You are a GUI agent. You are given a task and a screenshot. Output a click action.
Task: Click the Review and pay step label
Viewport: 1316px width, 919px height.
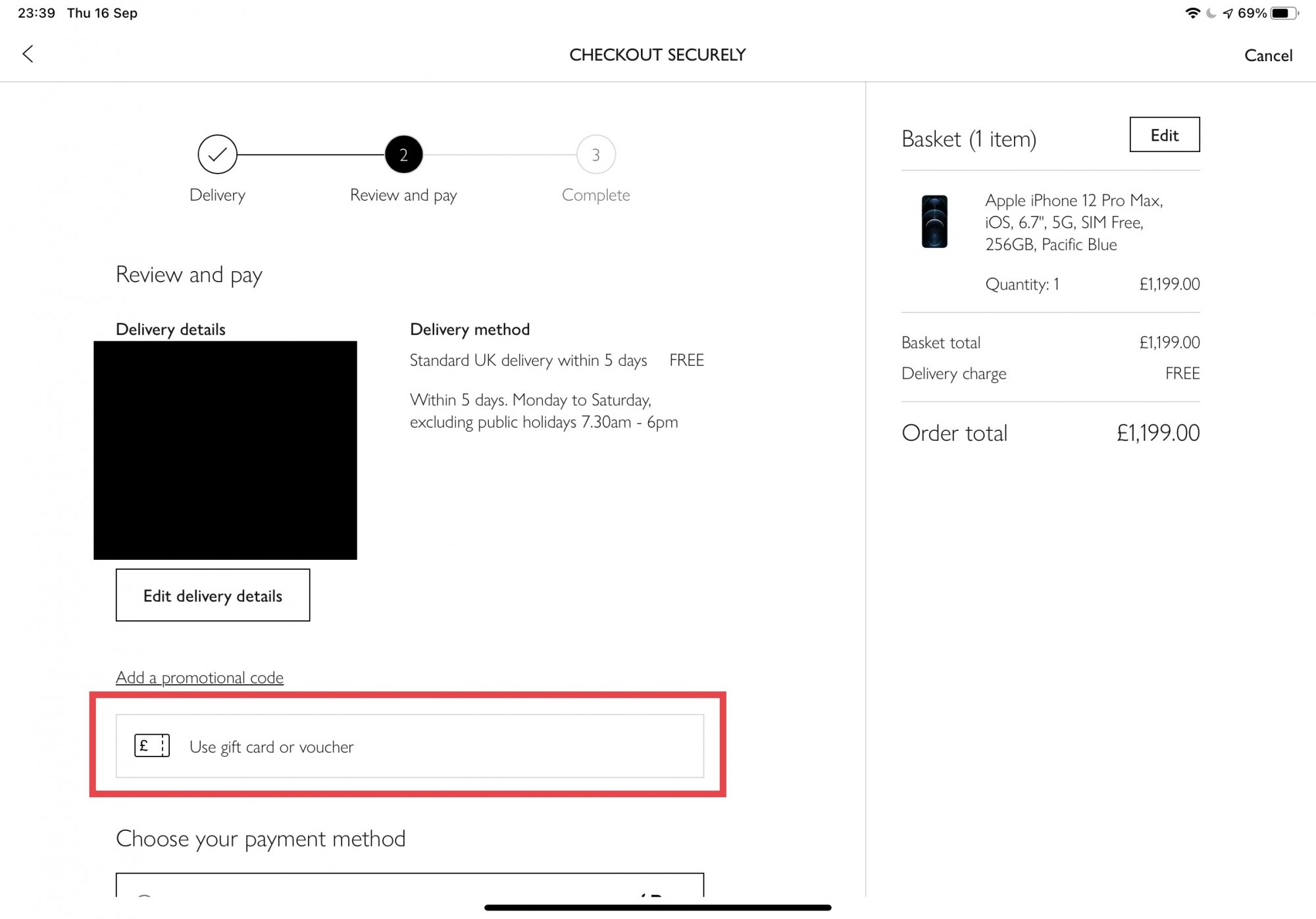click(403, 195)
